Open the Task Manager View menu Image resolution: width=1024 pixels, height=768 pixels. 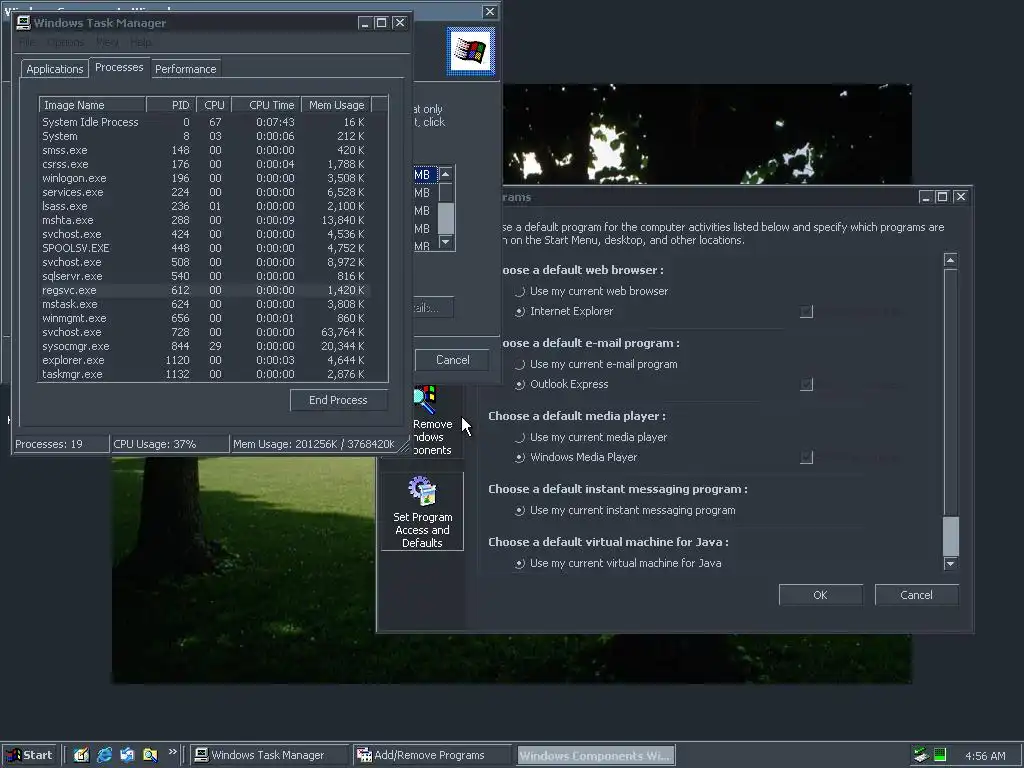(x=107, y=42)
